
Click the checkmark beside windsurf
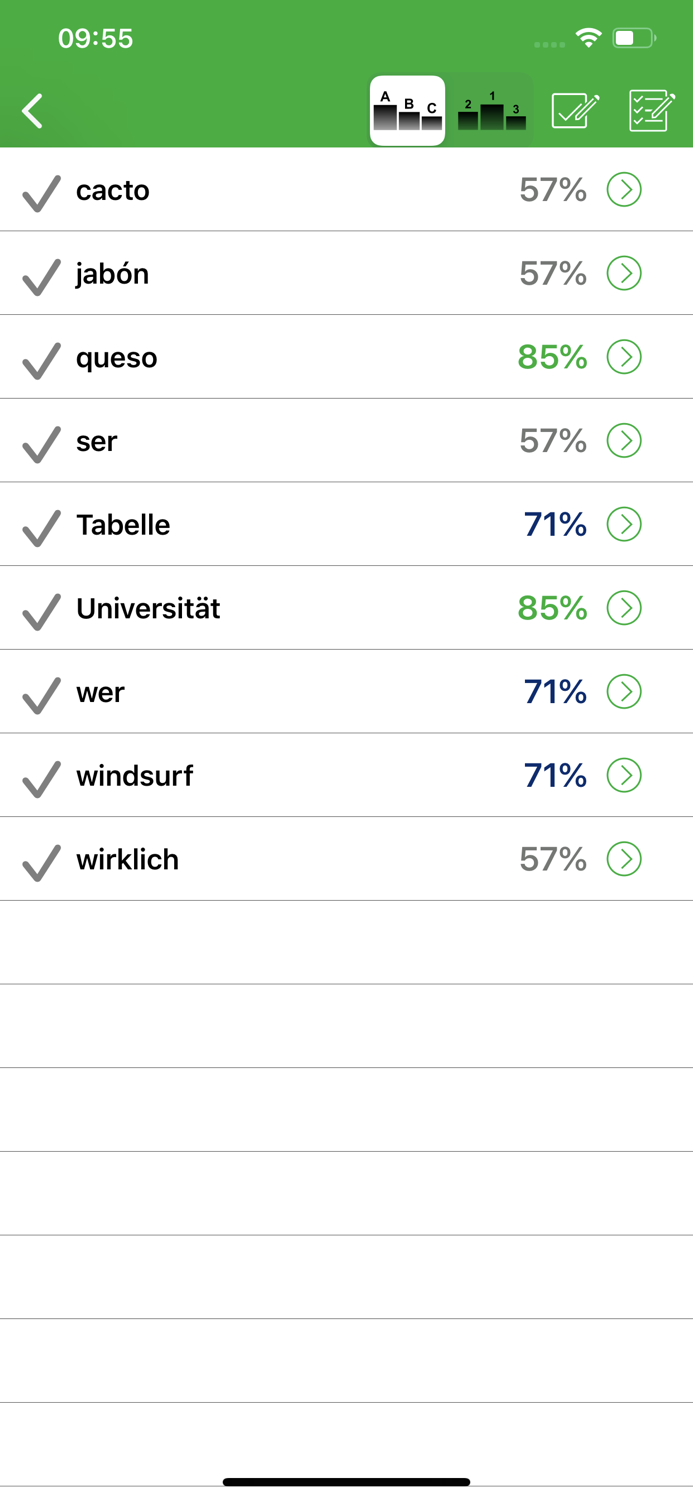click(40, 775)
